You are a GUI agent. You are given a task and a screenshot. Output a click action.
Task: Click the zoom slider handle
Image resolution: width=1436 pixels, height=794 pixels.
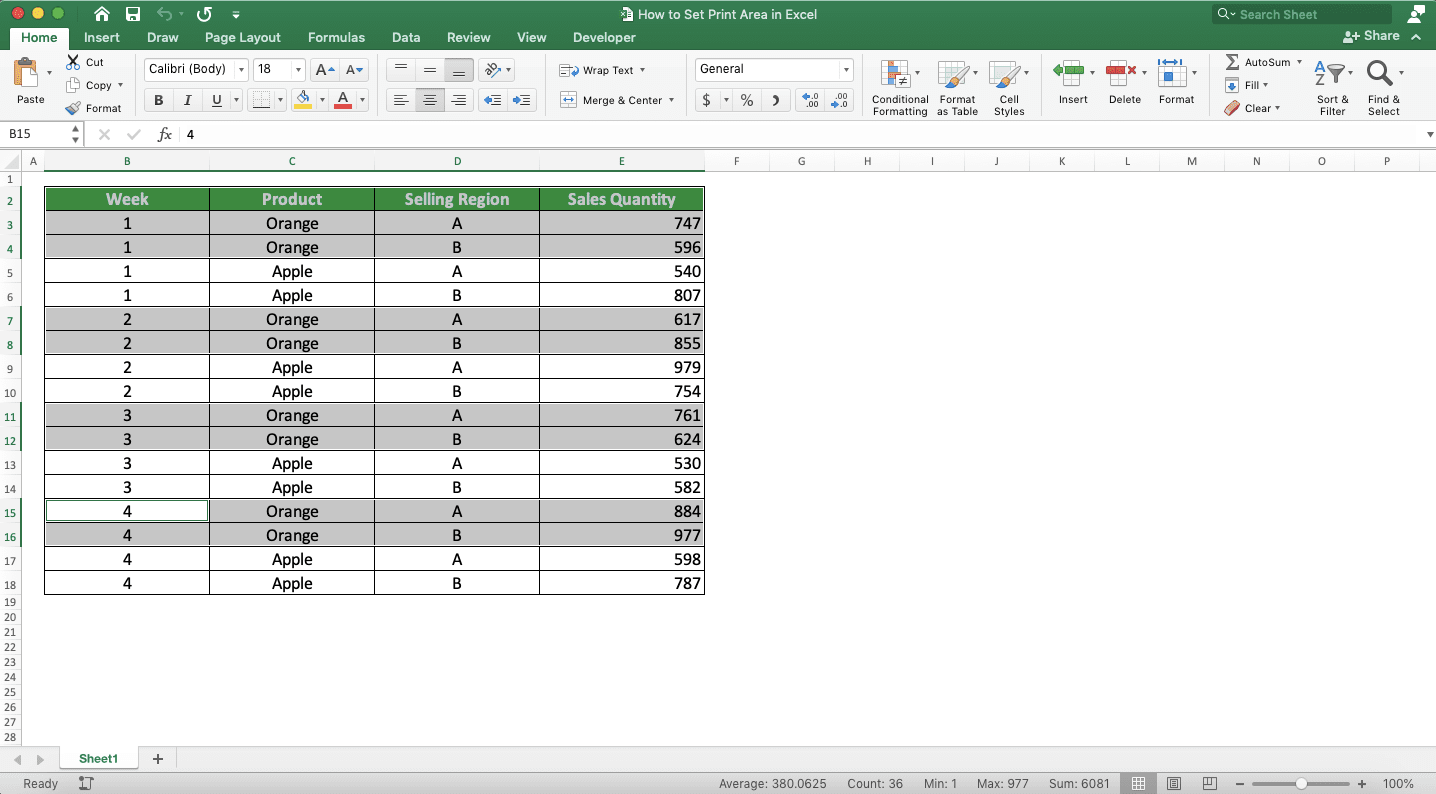(1301, 784)
